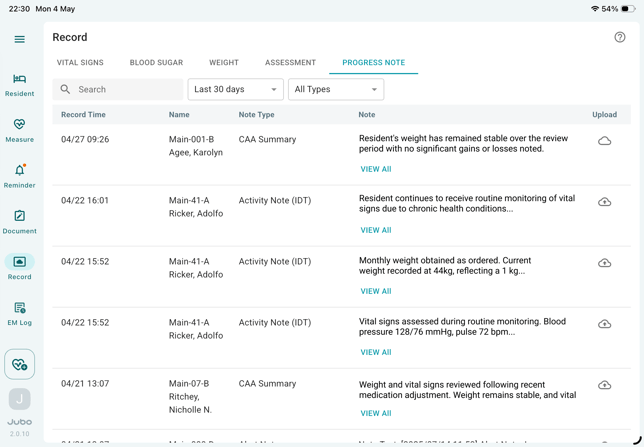Tap the Wi-Fi status icon
The height and width of the screenshot is (447, 644).
[594, 9]
